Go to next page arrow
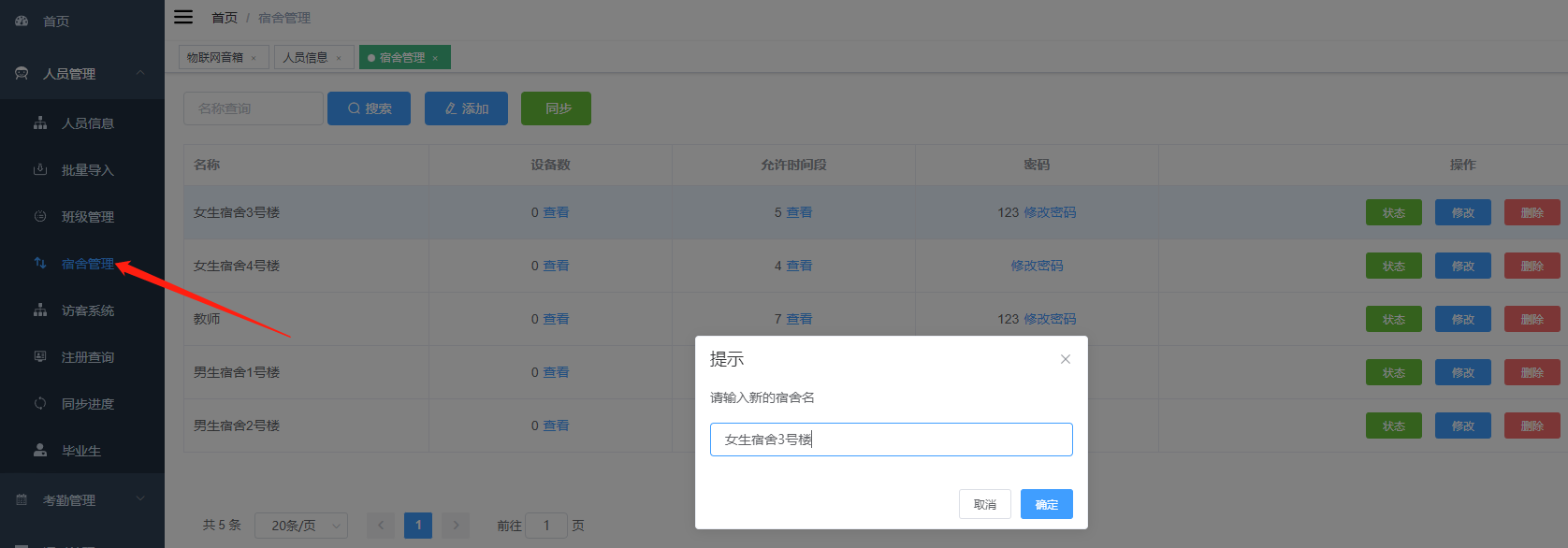 pyautogui.click(x=456, y=525)
